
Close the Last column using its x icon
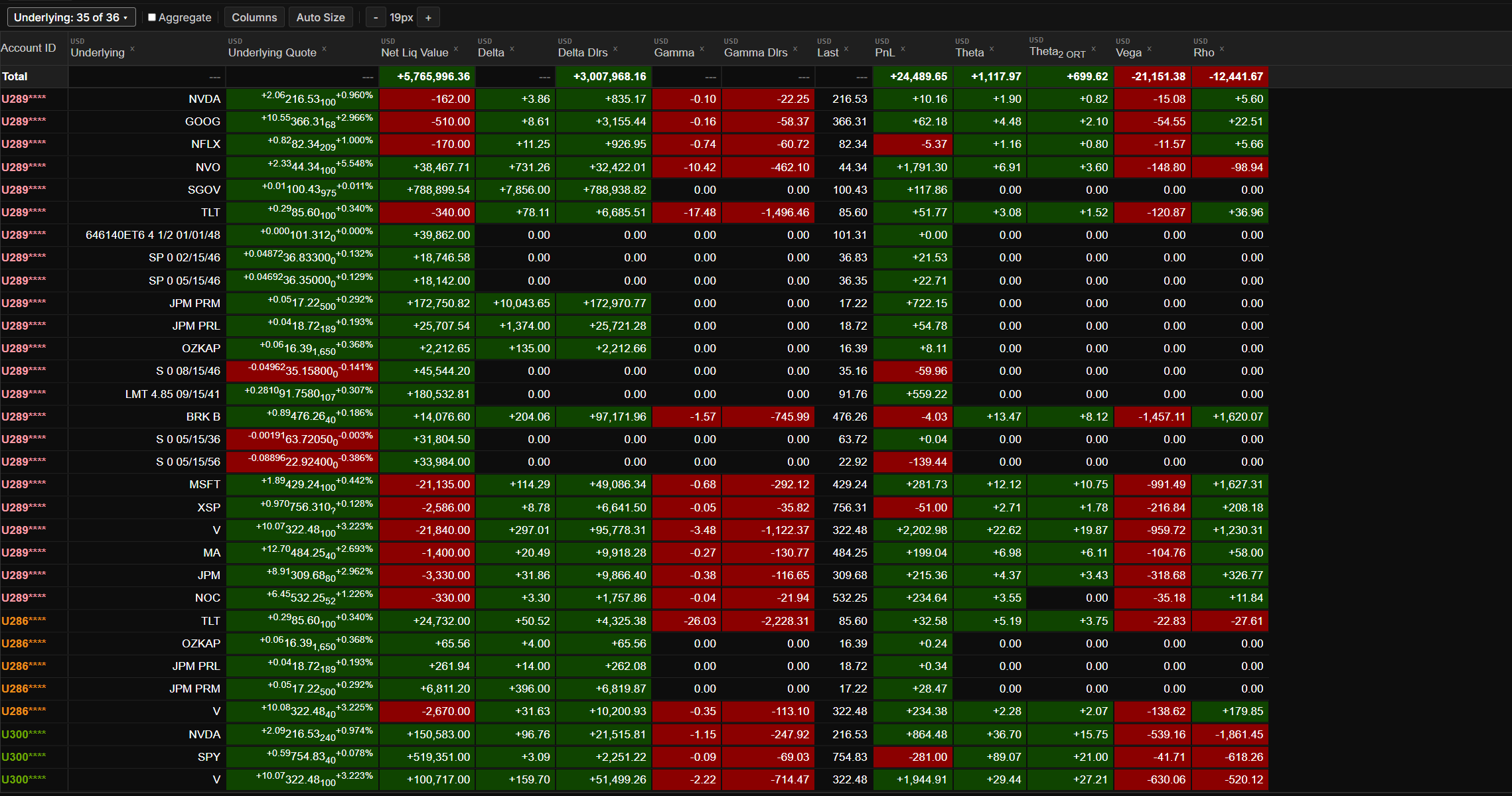click(x=846, y=48)
